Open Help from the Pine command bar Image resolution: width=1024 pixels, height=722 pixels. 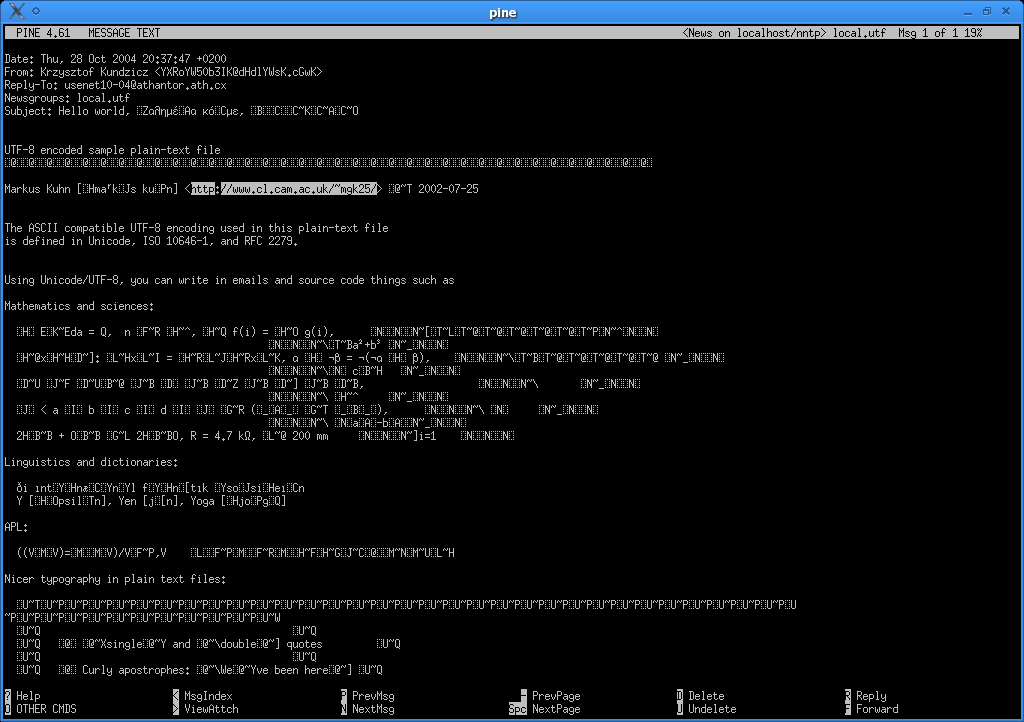[23, 696]
